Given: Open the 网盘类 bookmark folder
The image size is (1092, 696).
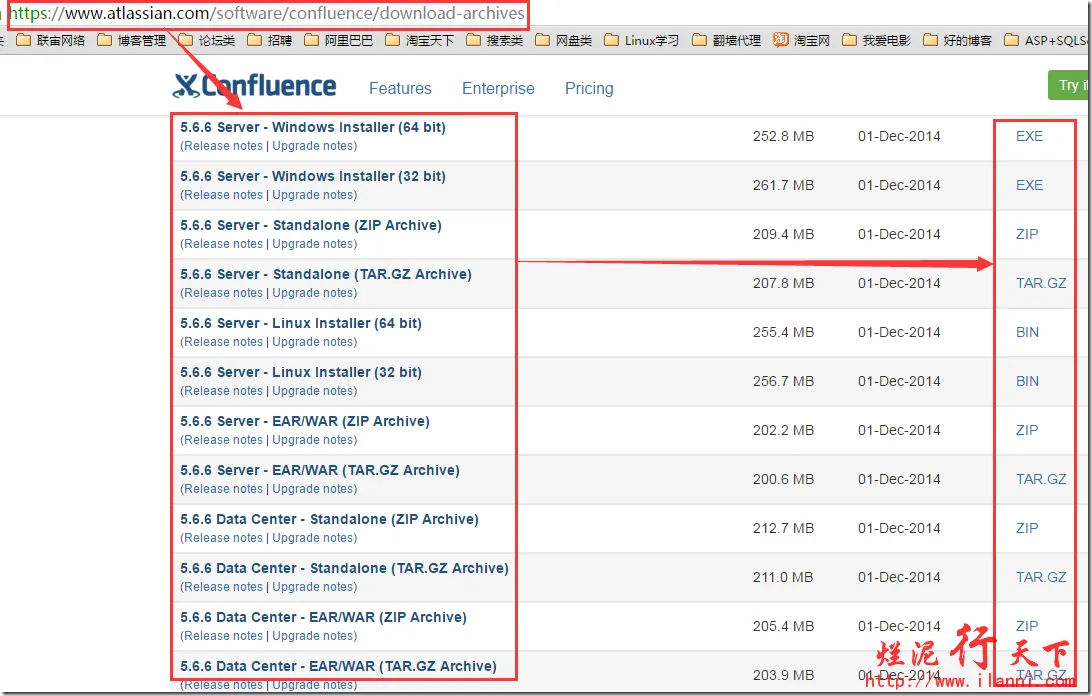Looking at the screenshot, I should tap(564, 40).
